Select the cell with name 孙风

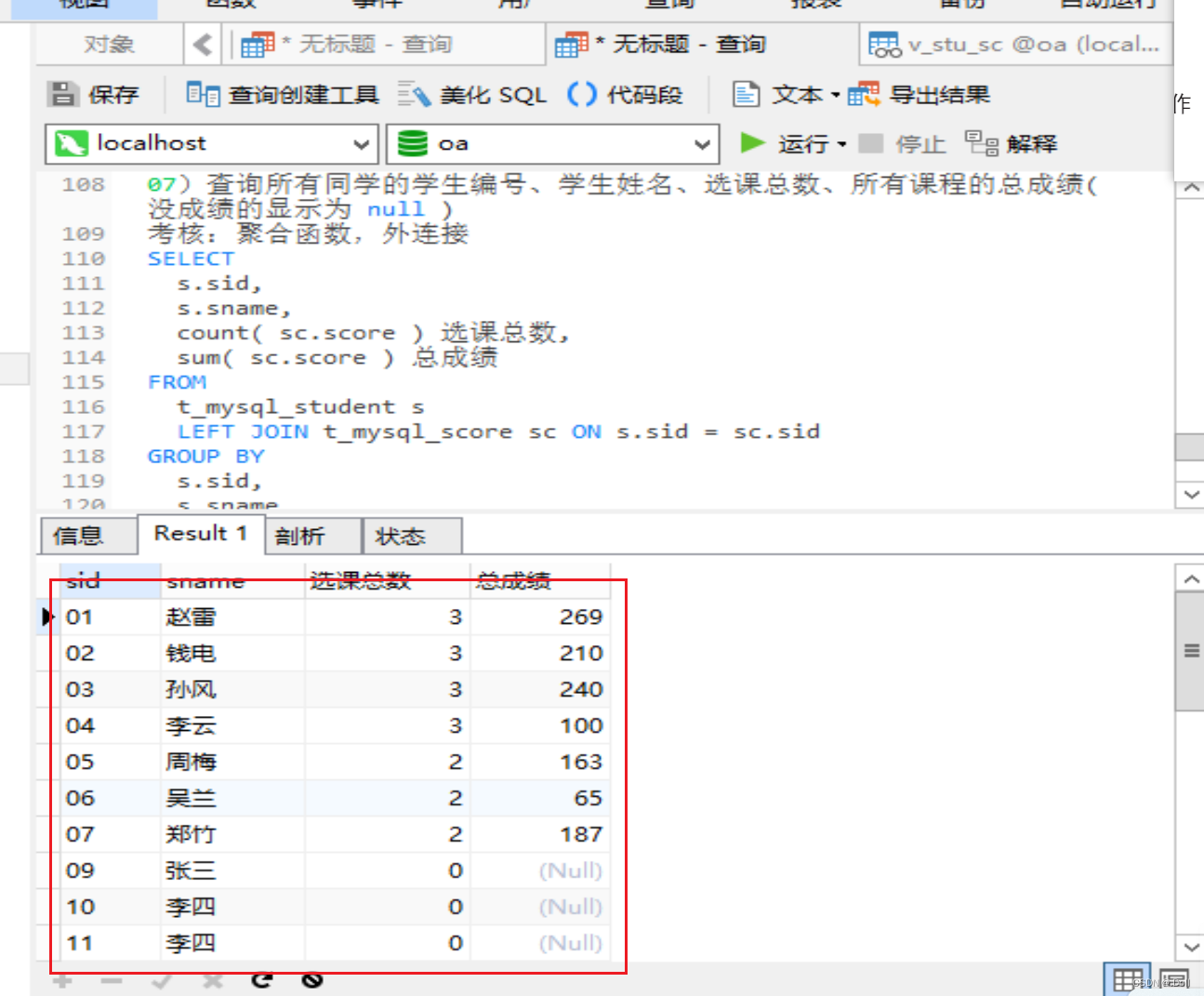[x=232, y=689]
